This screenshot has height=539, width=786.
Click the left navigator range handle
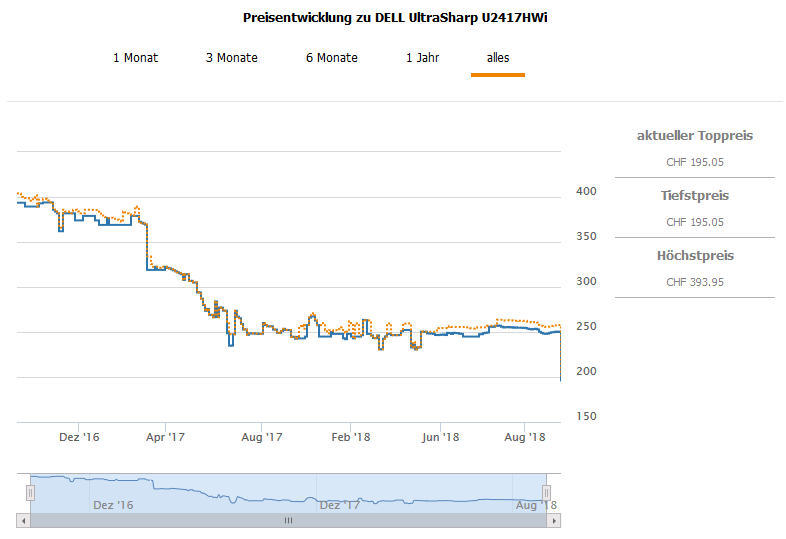point(30,493)
